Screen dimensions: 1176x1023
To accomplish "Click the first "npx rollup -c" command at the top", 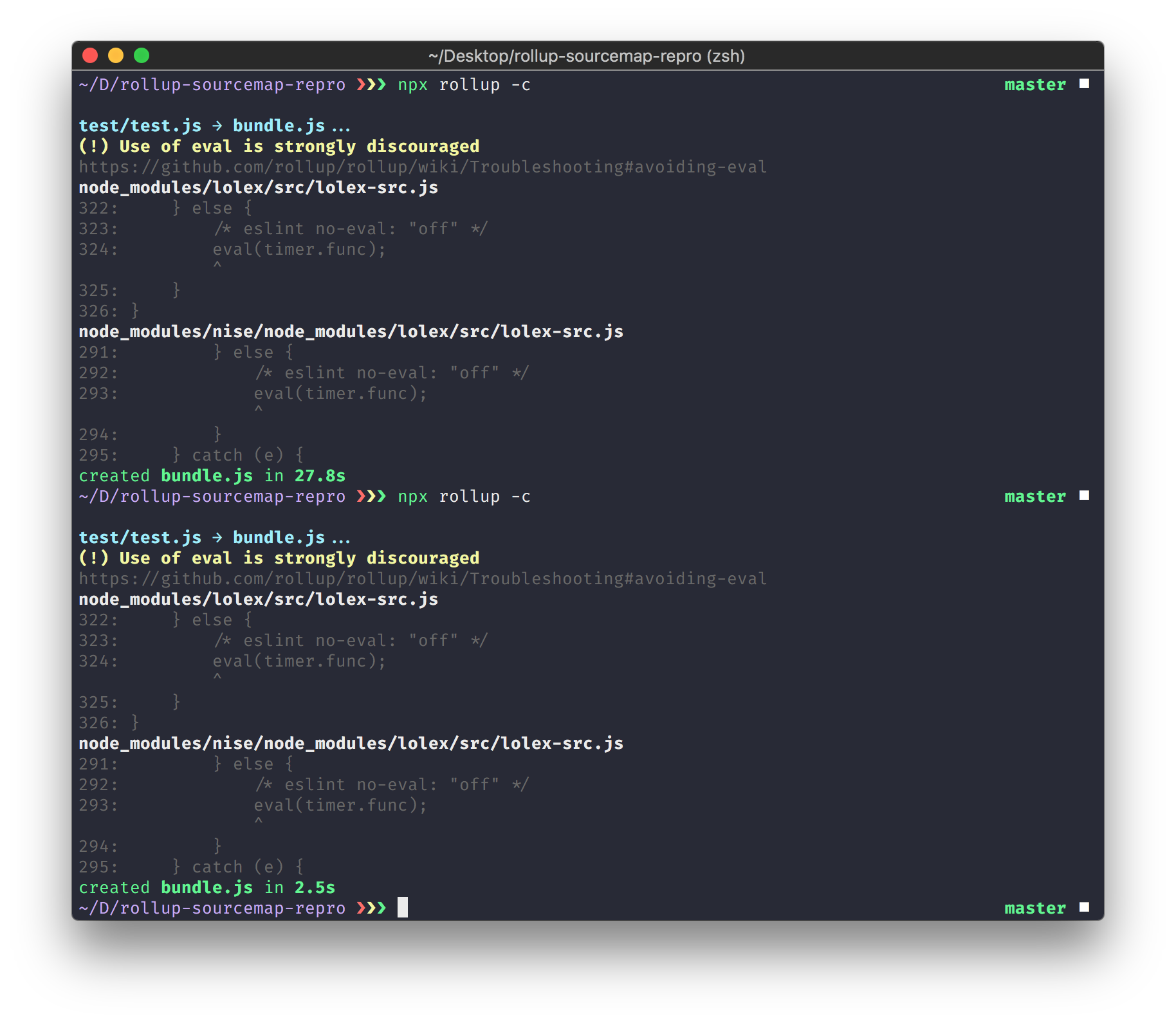I will pos(464,84).
